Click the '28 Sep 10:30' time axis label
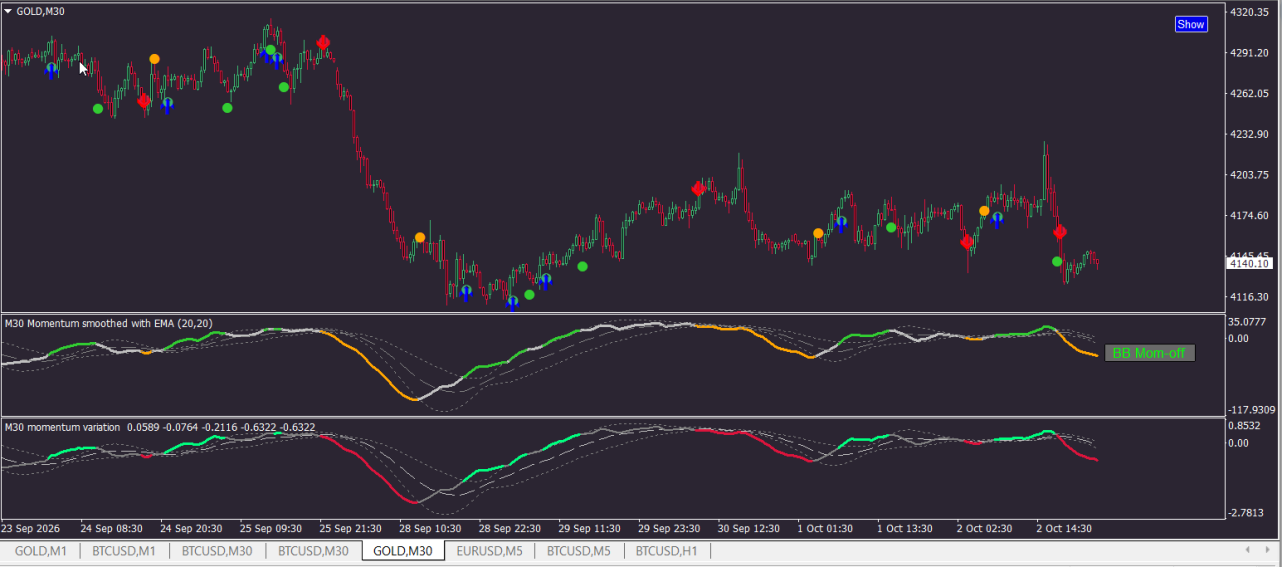Image resolution: width=1282 pixels, height=567 pixels. 431,529
